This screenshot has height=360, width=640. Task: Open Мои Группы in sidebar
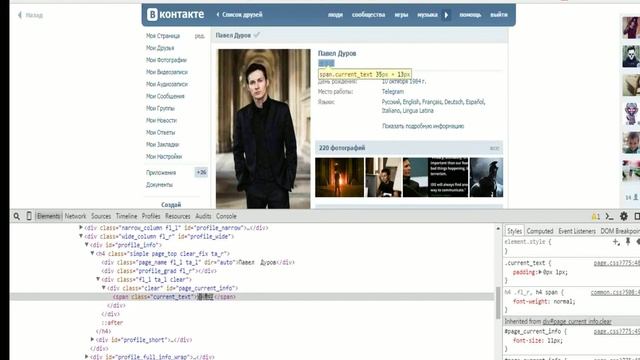point(160,108)
